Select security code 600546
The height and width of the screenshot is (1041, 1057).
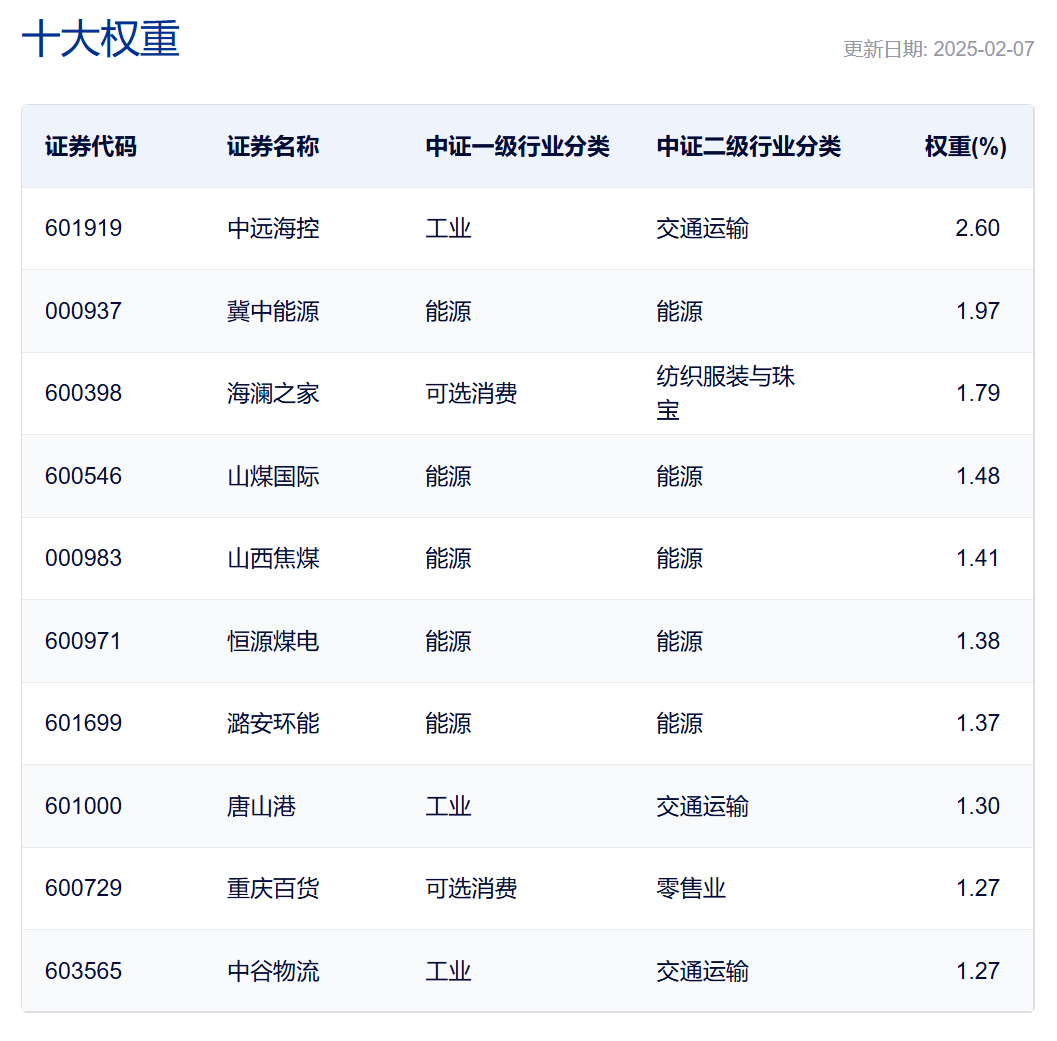(x=84, y=476)
